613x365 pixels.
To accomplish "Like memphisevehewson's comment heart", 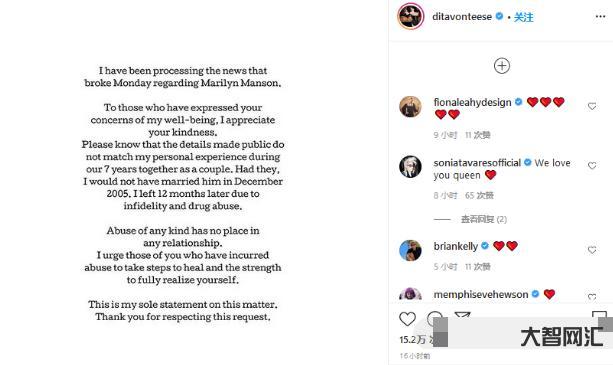I will tap(592, 297).
